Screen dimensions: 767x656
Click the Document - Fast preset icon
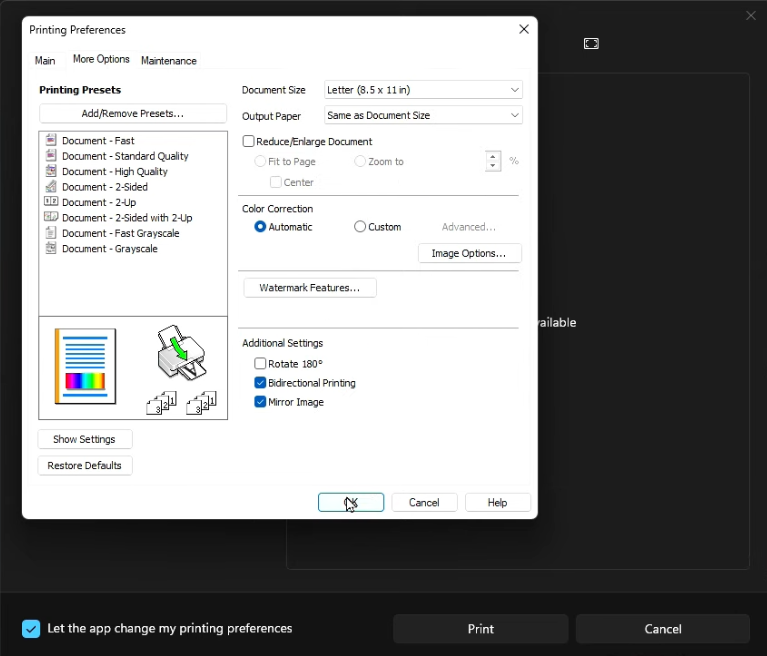(x=51, y=140)
